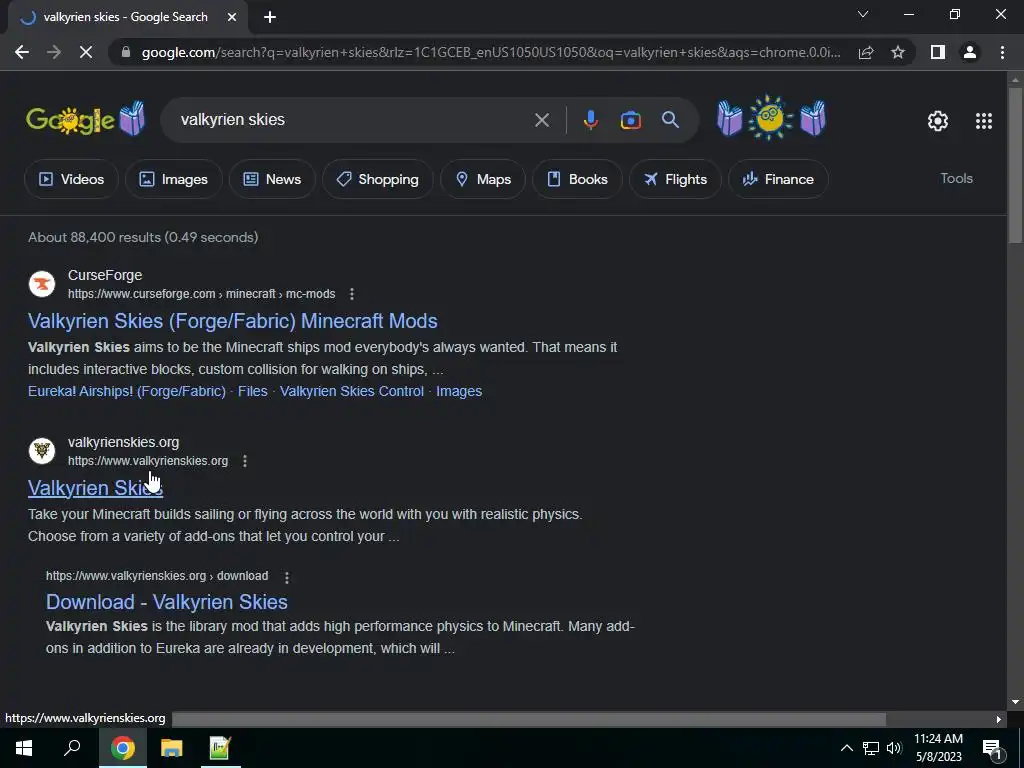
Task: Switch to the Flights filter
Action: [x=675, y=179]
